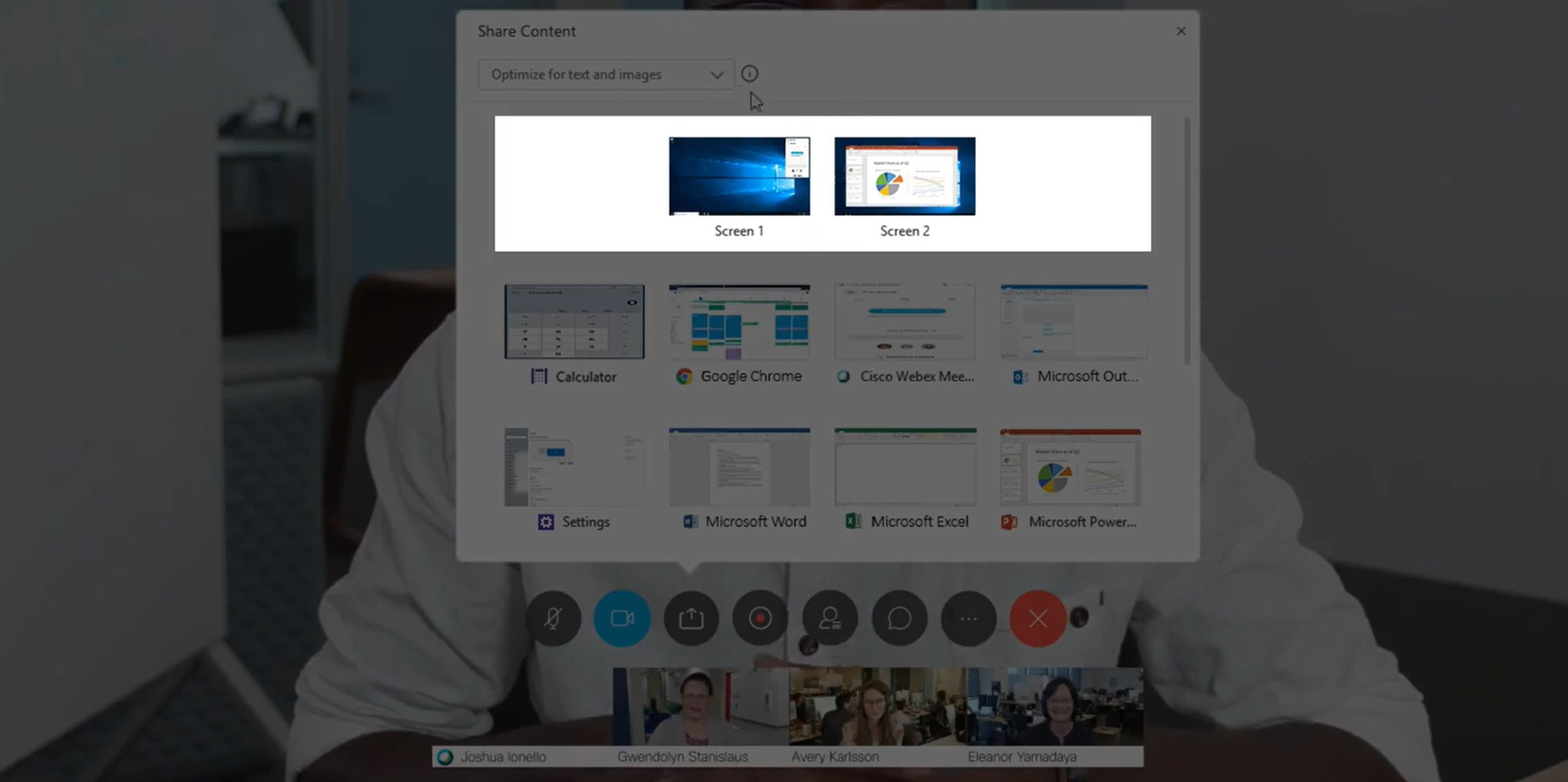Click the Screen 1 label text

[740, 231]
